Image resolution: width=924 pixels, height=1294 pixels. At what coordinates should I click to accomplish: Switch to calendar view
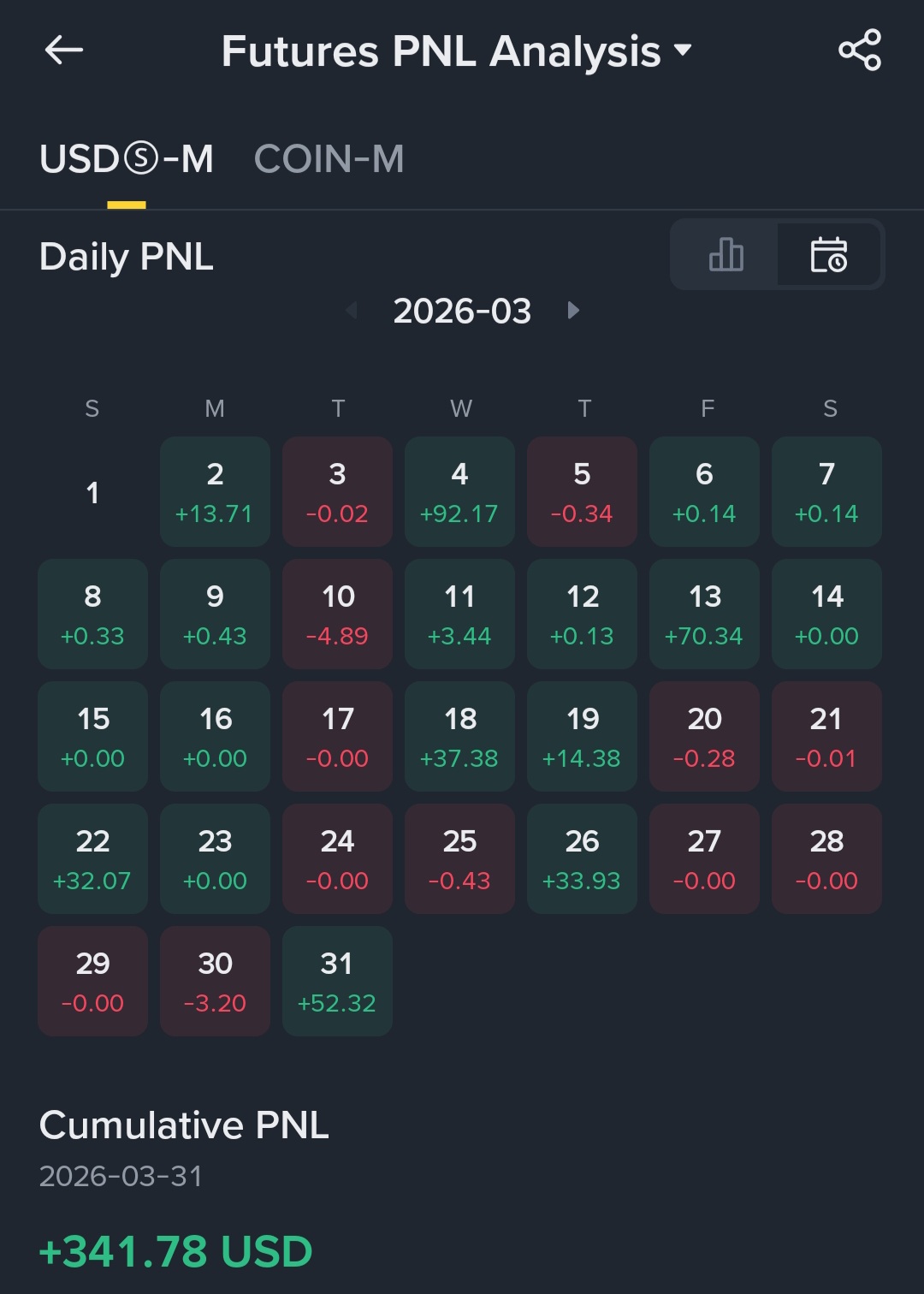tap(828, 255)
